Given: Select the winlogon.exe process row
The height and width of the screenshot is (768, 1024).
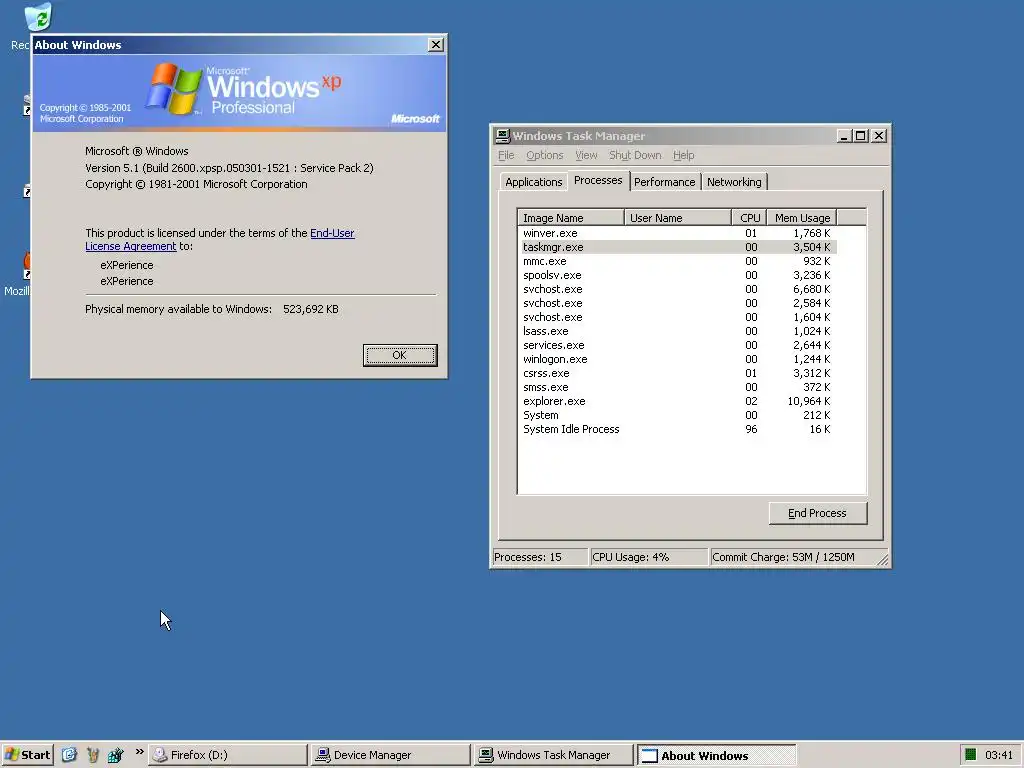Looking at the screenshot, I should point(677,360).
